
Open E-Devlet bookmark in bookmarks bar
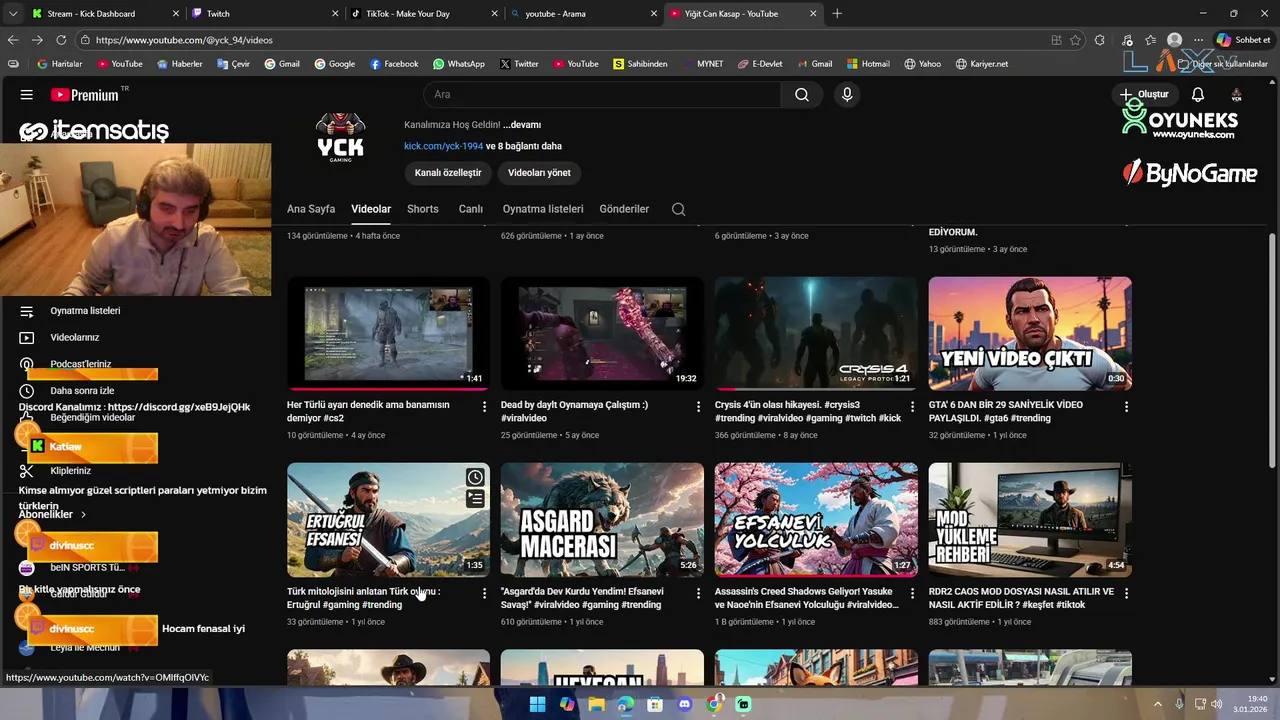tap(760, 64)
